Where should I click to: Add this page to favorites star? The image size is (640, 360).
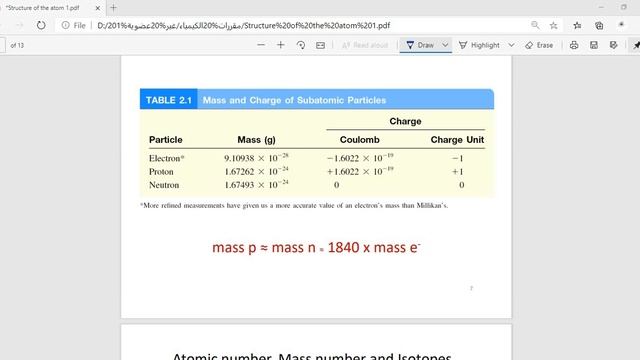(553, 25)
